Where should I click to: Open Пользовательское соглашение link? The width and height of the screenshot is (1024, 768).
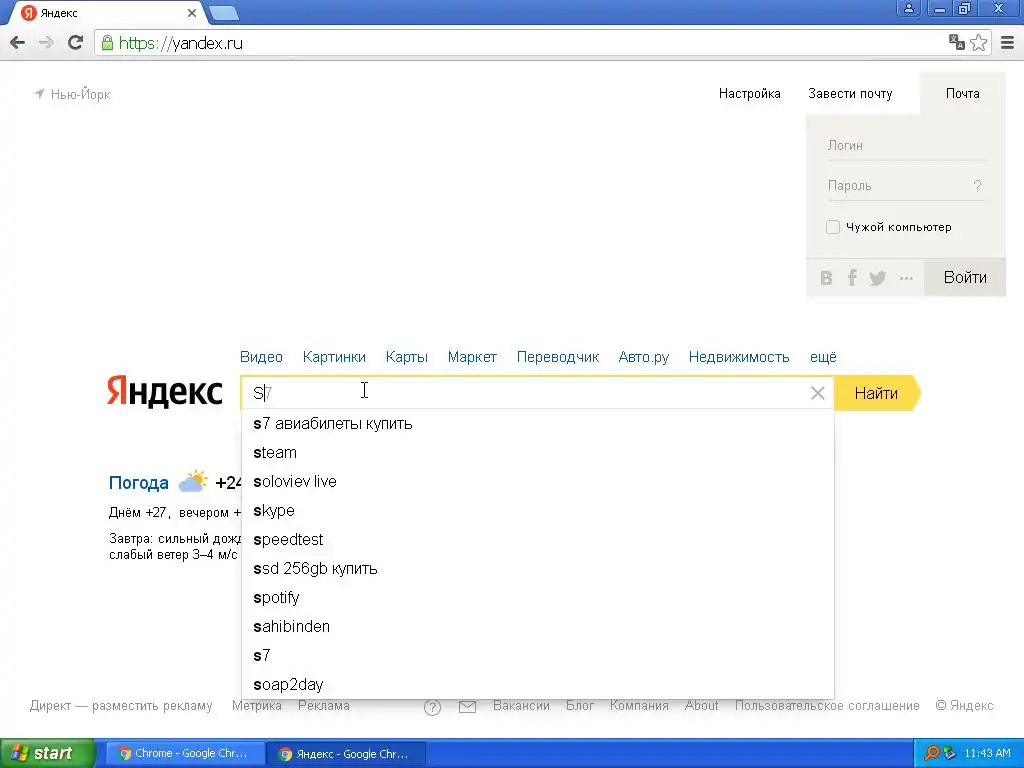click(x=827, y=706)
